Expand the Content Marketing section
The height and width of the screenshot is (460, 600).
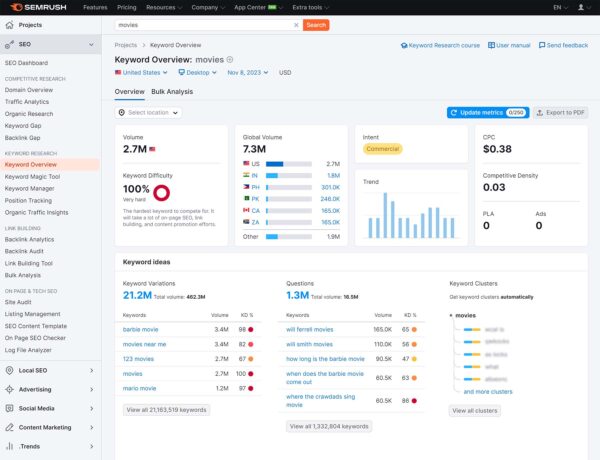click(91, 427)
